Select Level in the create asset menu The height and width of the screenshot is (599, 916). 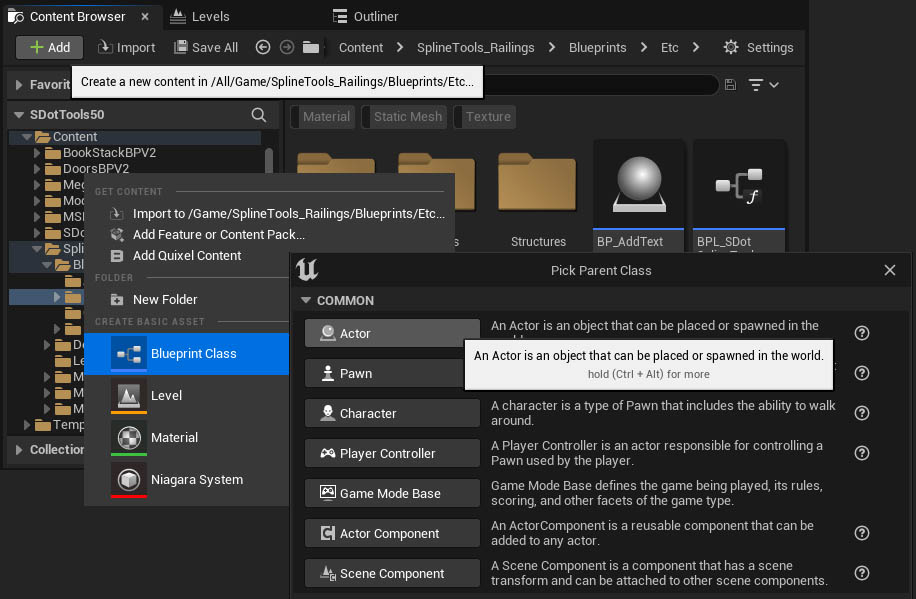(187, 396)
